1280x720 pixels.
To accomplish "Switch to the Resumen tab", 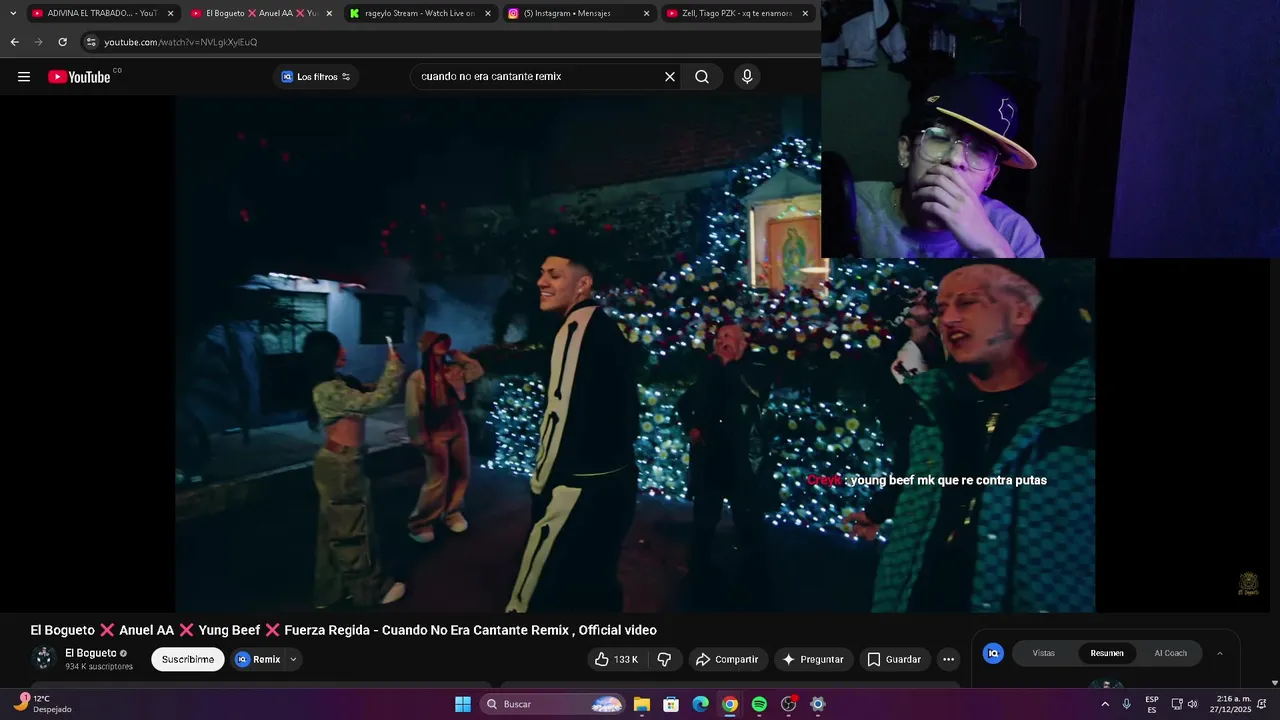I will pos(1107,653).
